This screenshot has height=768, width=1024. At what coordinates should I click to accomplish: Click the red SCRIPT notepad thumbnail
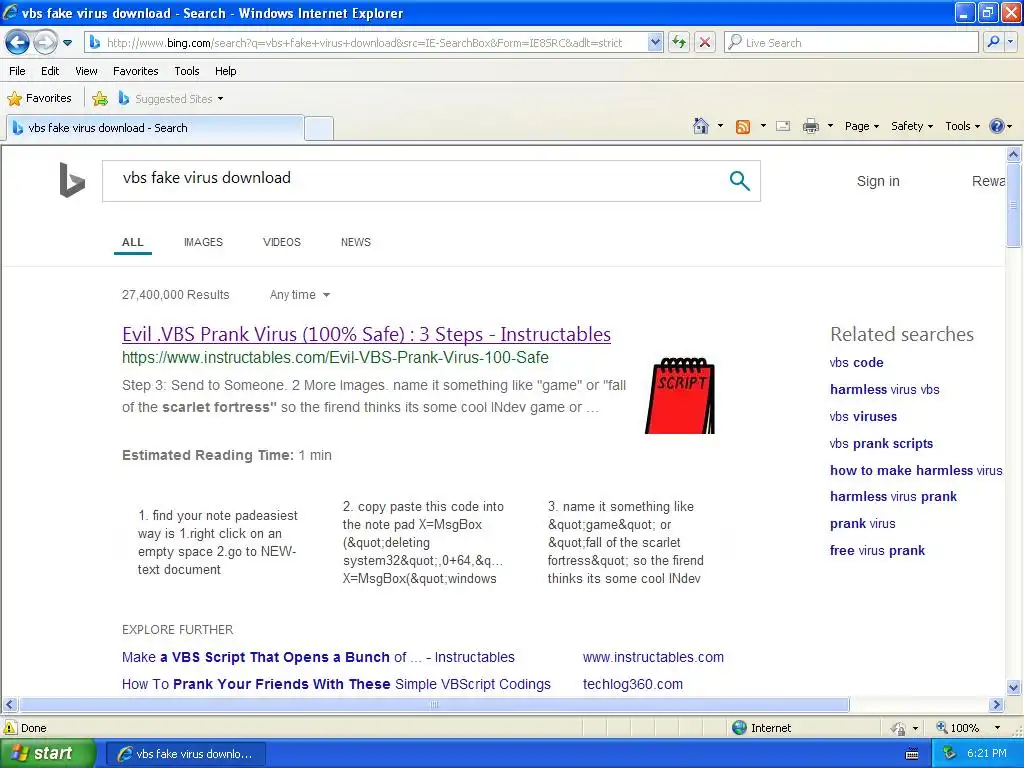pyautogui.click(x=680, y=396)
